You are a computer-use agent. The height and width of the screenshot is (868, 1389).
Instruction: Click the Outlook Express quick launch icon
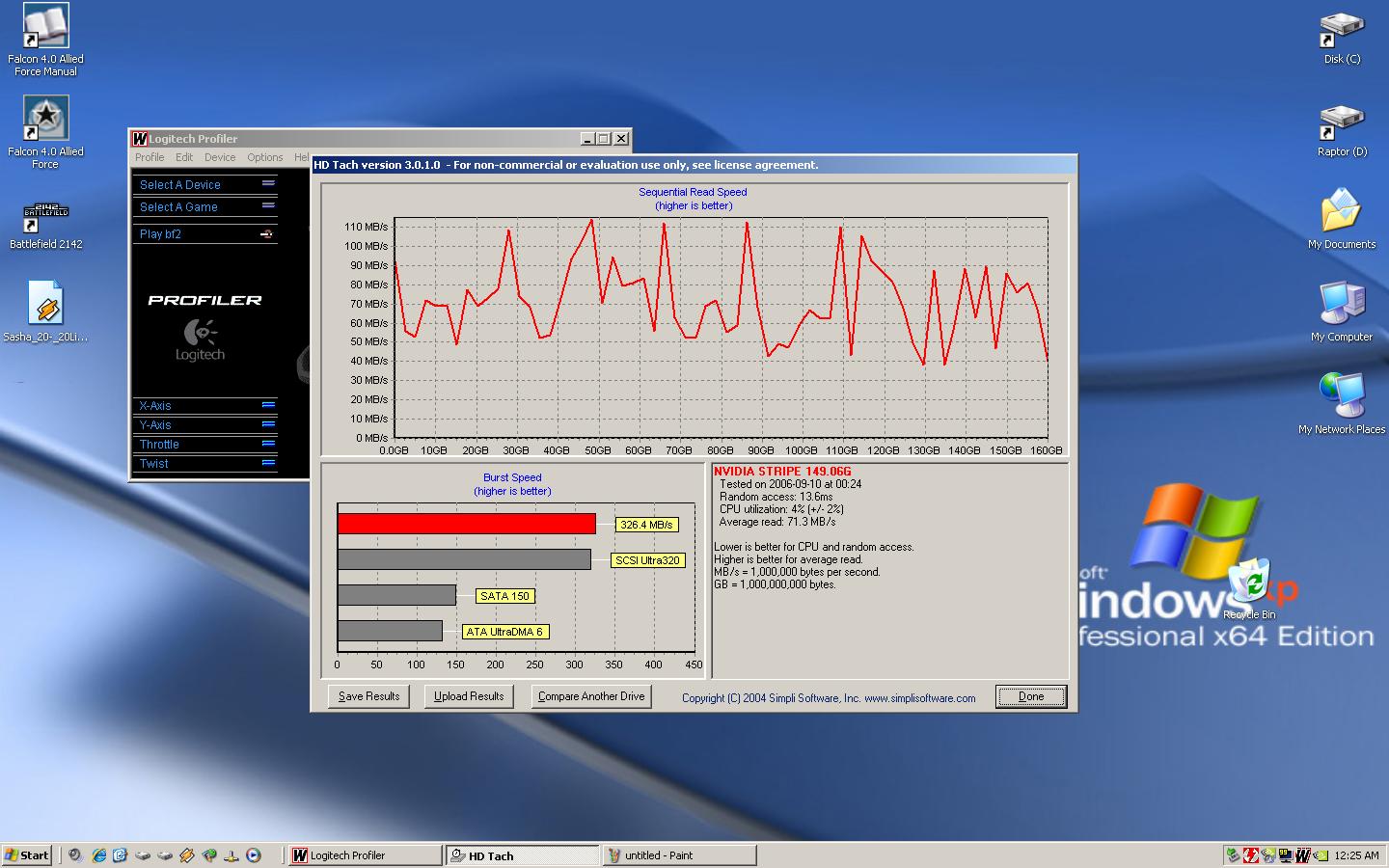pyautogui.click(x=120, y=854)
